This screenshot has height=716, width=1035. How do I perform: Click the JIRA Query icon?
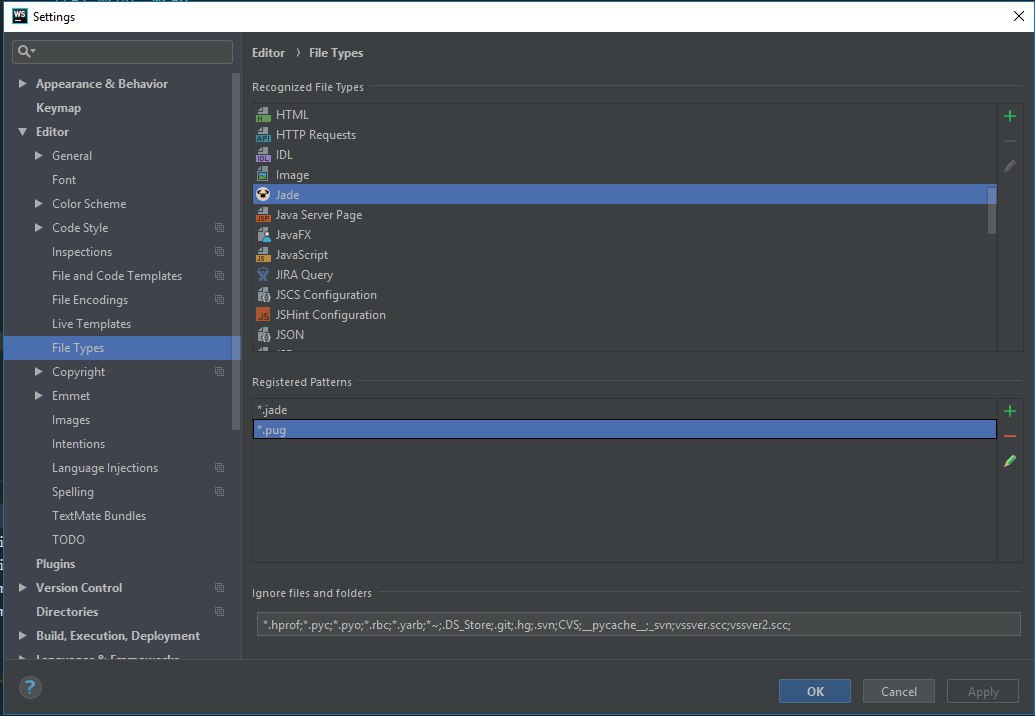tap(263, 275)
